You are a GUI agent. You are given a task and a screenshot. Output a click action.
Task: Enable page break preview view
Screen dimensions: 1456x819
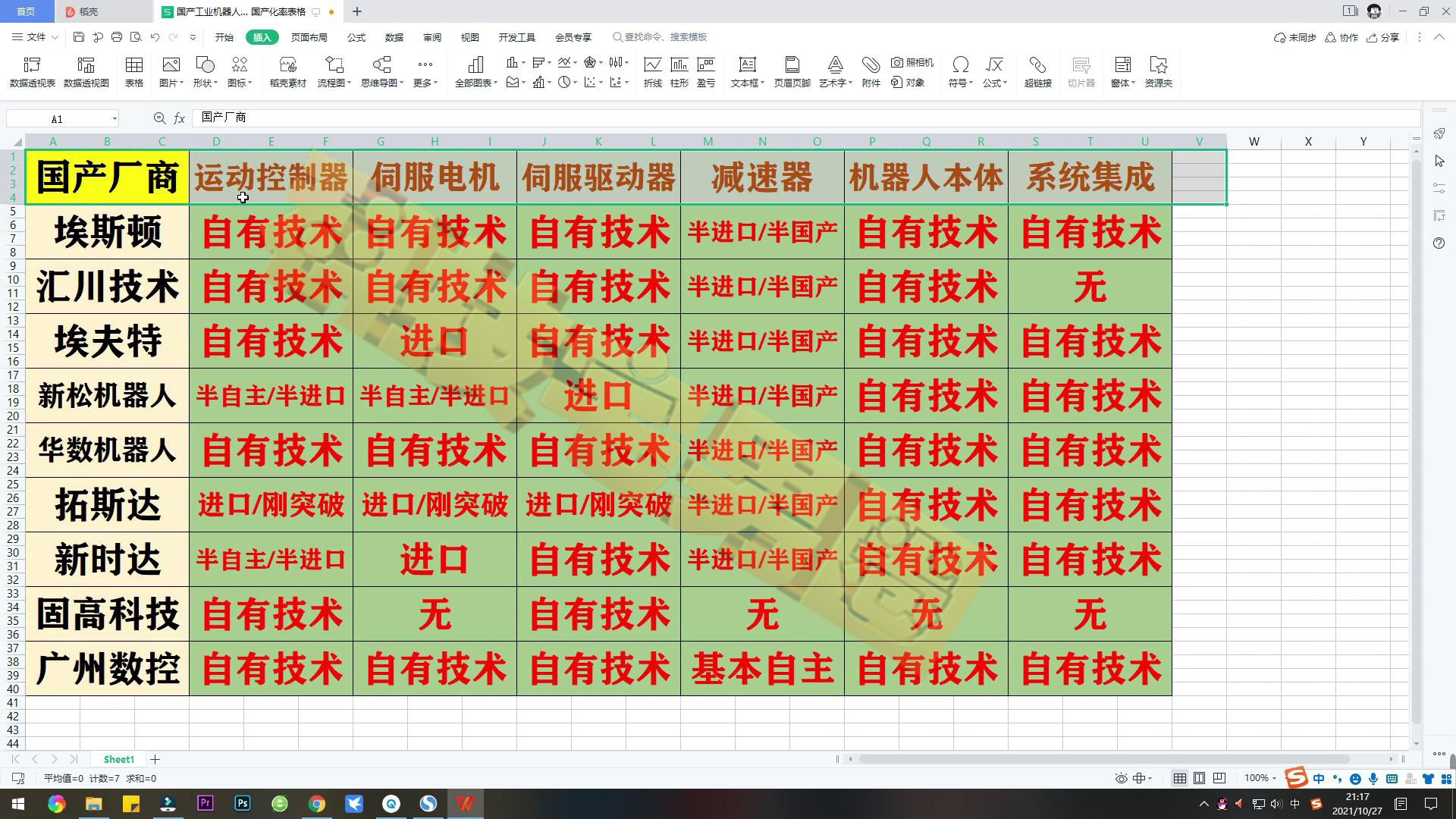pyautogui.click(x=1219, y=778)
